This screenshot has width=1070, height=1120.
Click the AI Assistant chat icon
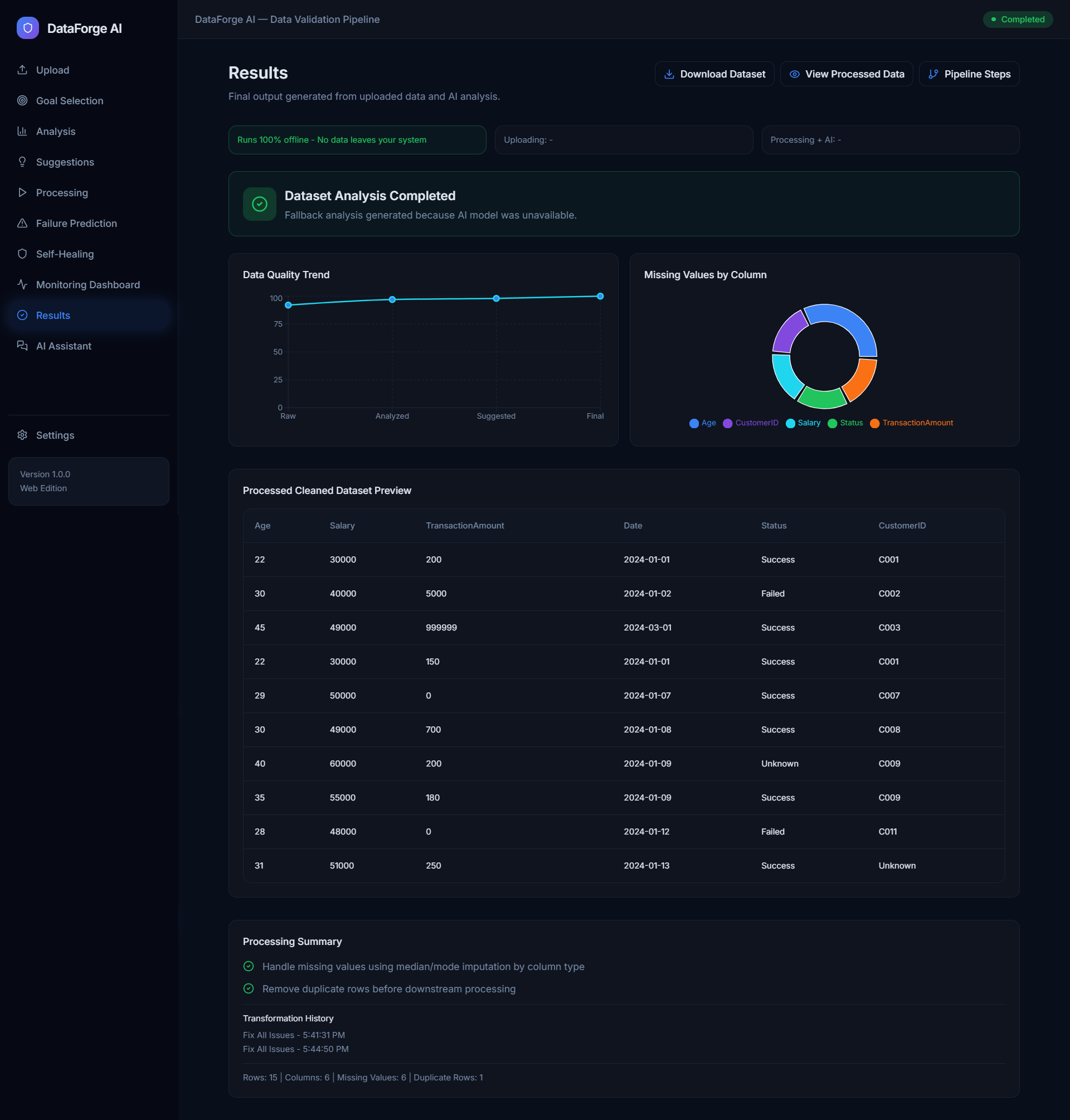tap(22, 346)
